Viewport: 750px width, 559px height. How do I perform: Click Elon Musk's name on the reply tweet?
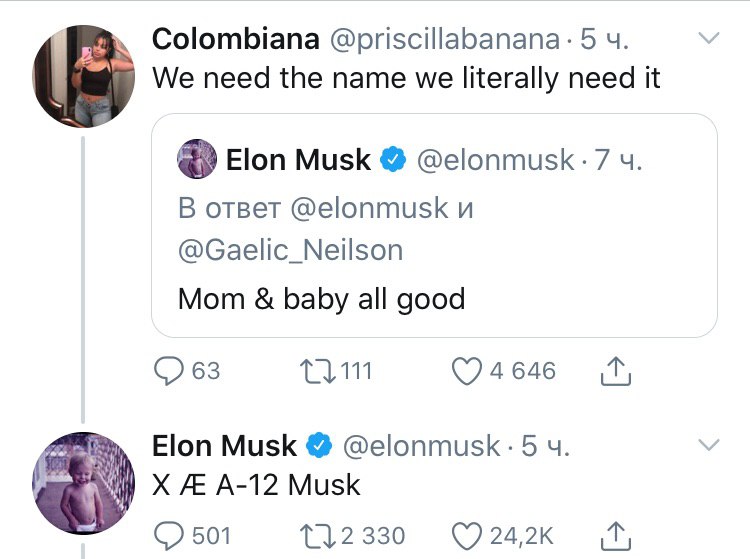coord(224,445)
